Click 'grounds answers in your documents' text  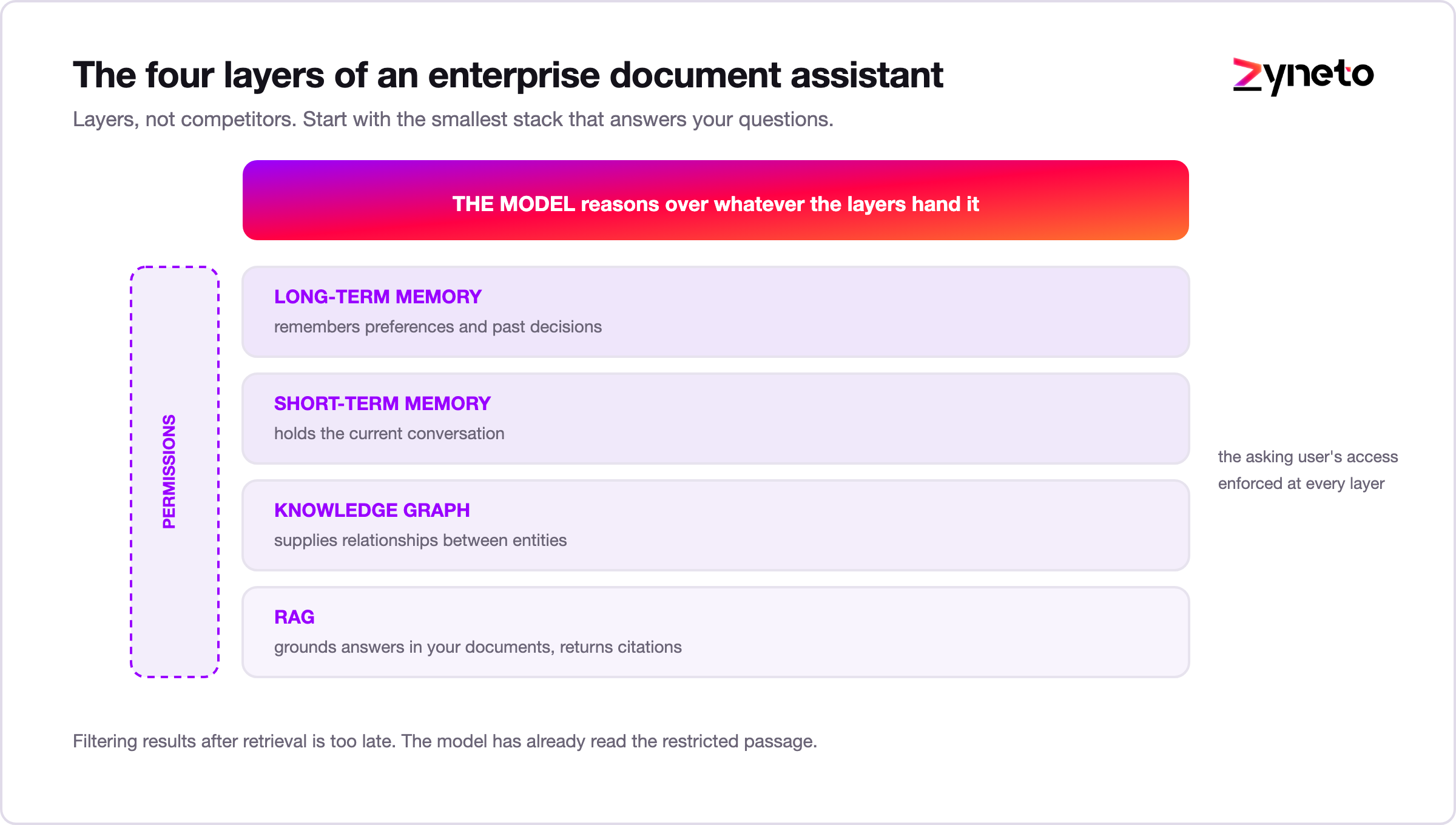(414, 647)
